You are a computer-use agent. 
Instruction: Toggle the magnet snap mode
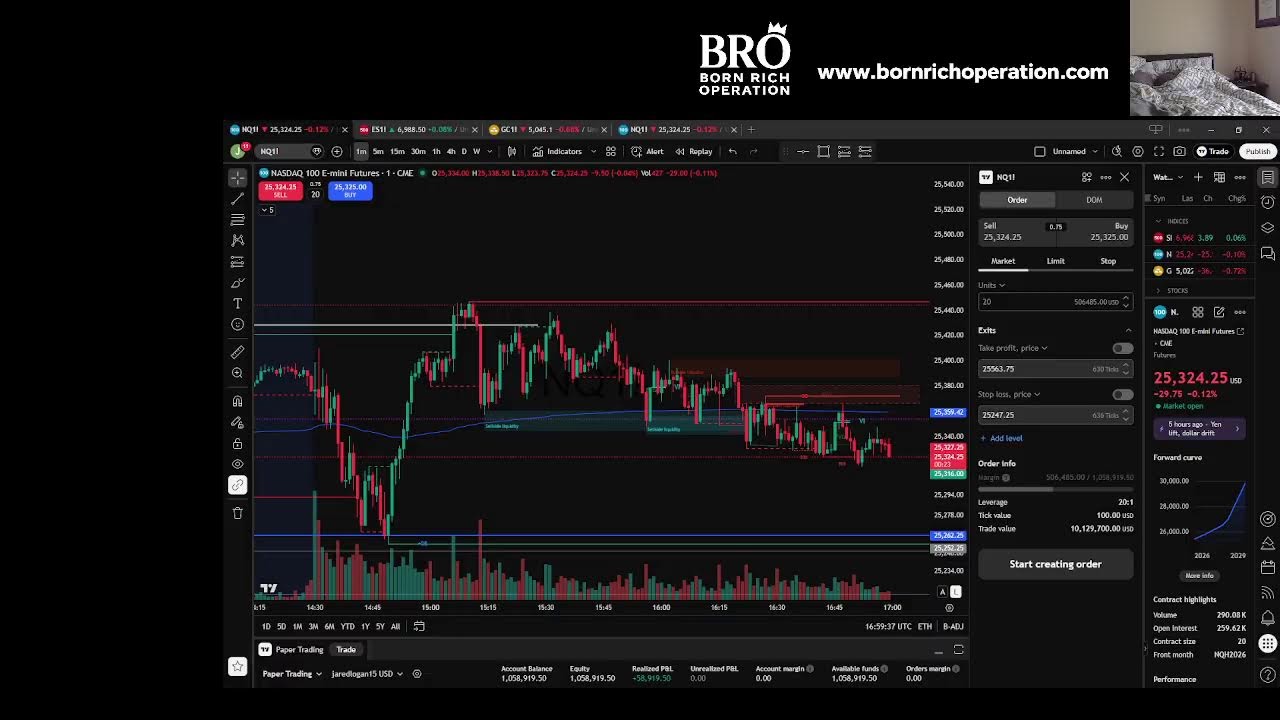pos(237,401)
